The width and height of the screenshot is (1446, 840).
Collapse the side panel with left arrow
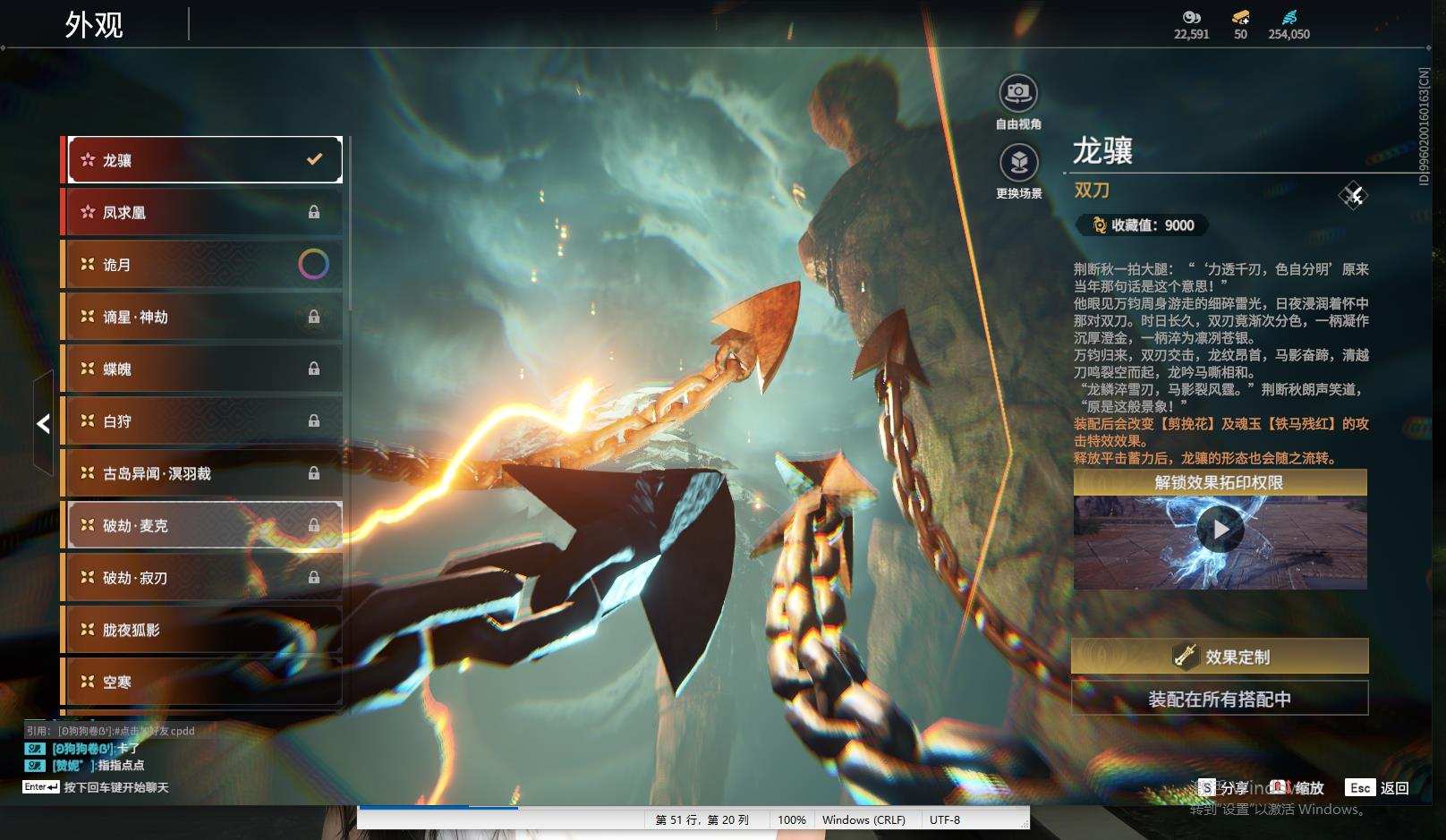pyautogui.click(x=43, y=423)
